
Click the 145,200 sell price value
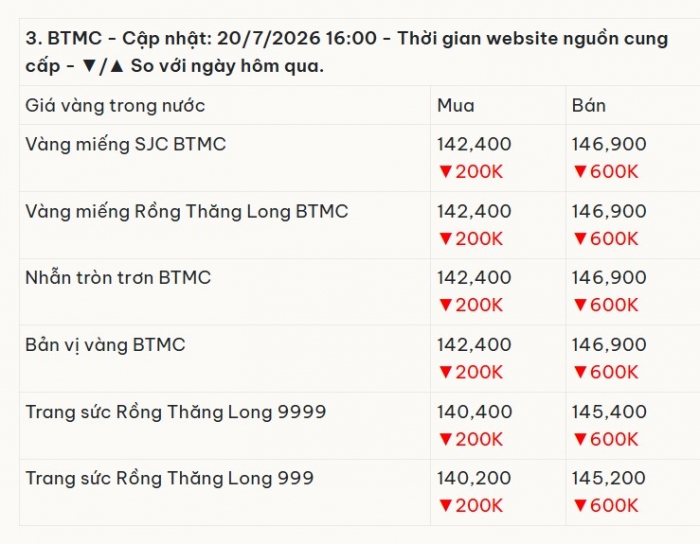pos(608,478)
